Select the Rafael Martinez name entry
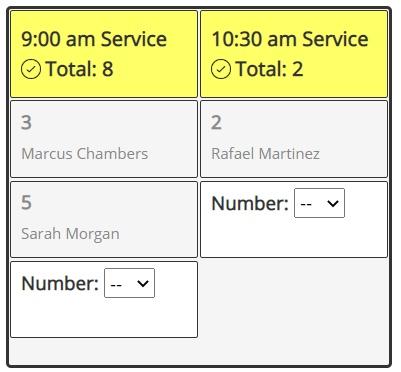Screen dimensions: 401x372 point(265,154)
